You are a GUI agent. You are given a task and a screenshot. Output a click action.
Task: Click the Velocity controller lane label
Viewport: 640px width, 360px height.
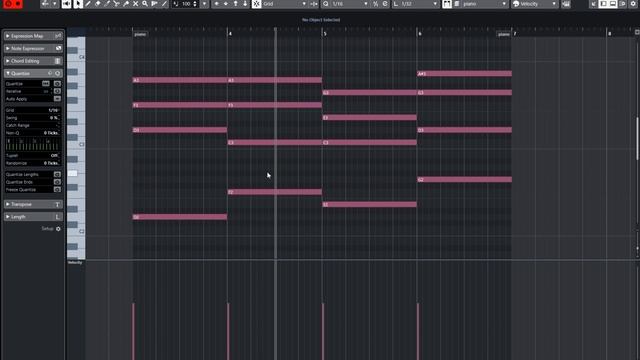click(75, 262)
